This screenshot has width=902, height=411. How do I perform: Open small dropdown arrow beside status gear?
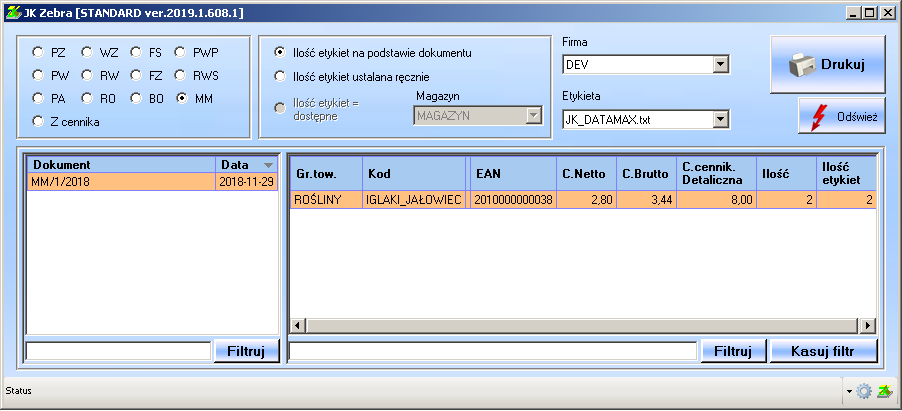coord(849,392)
